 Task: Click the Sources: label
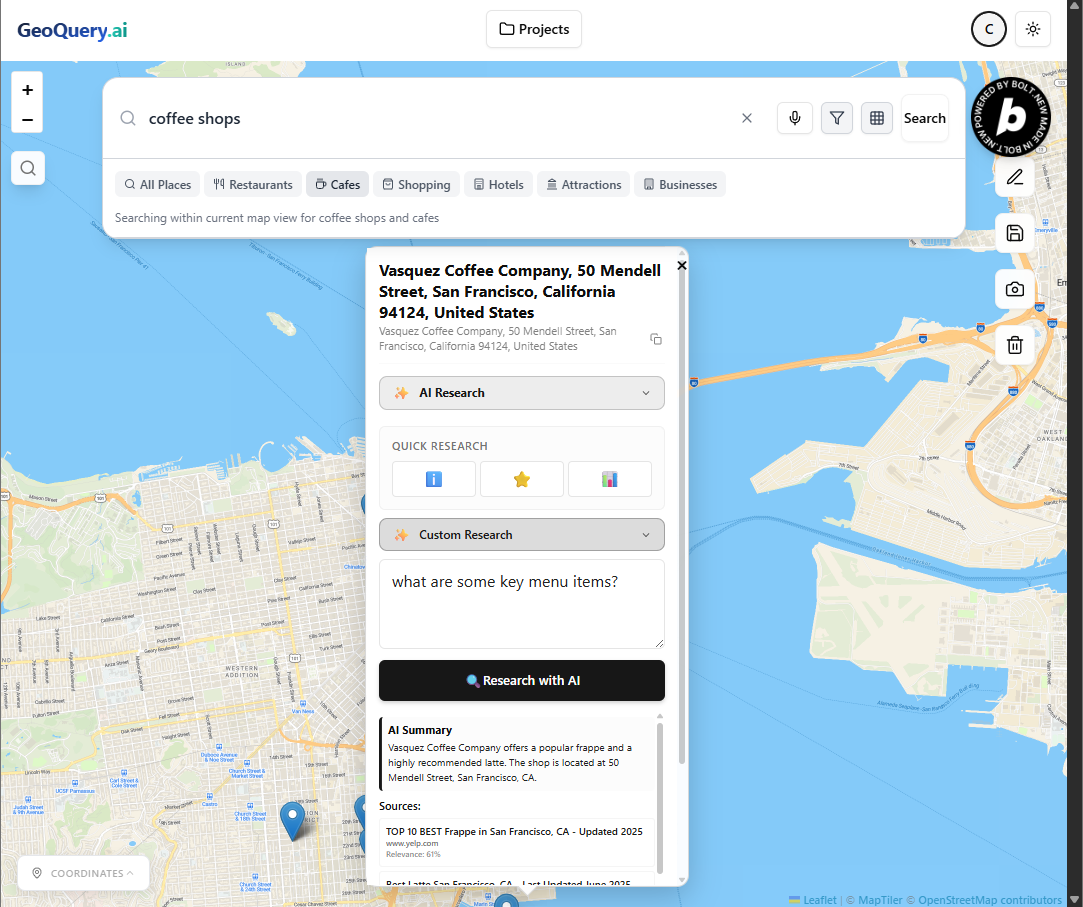point(399,806)
